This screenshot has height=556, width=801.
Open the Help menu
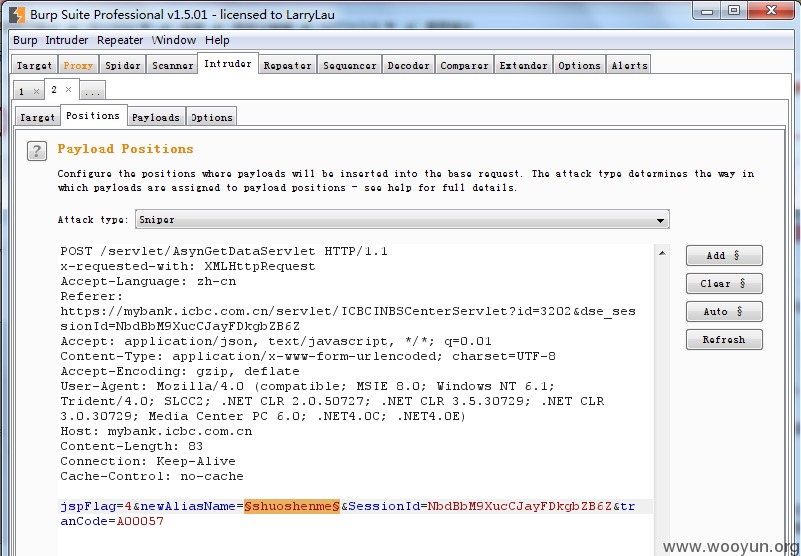[x=217, y=40]
